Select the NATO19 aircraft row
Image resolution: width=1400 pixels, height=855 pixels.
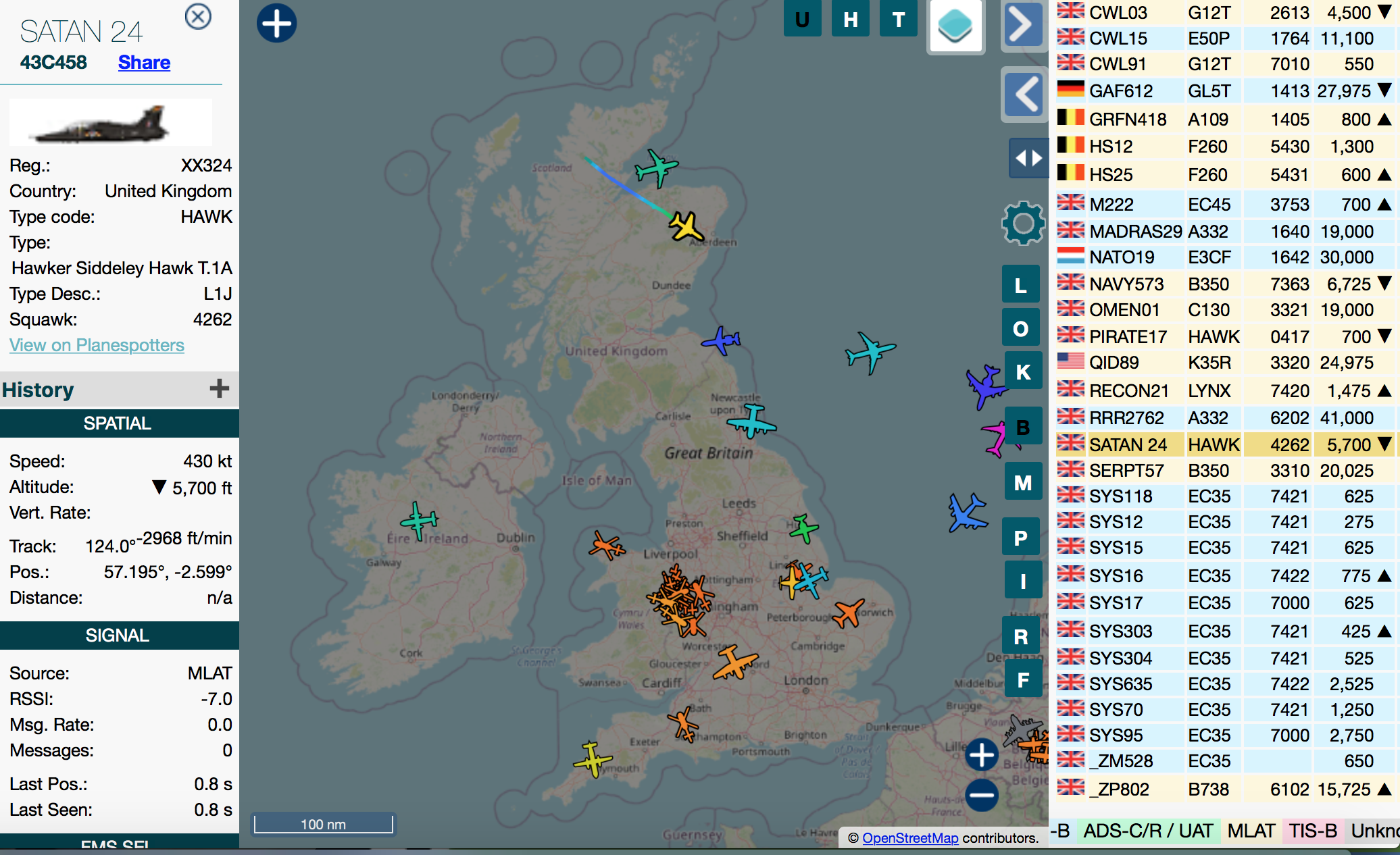click(x=1225, y=257)
